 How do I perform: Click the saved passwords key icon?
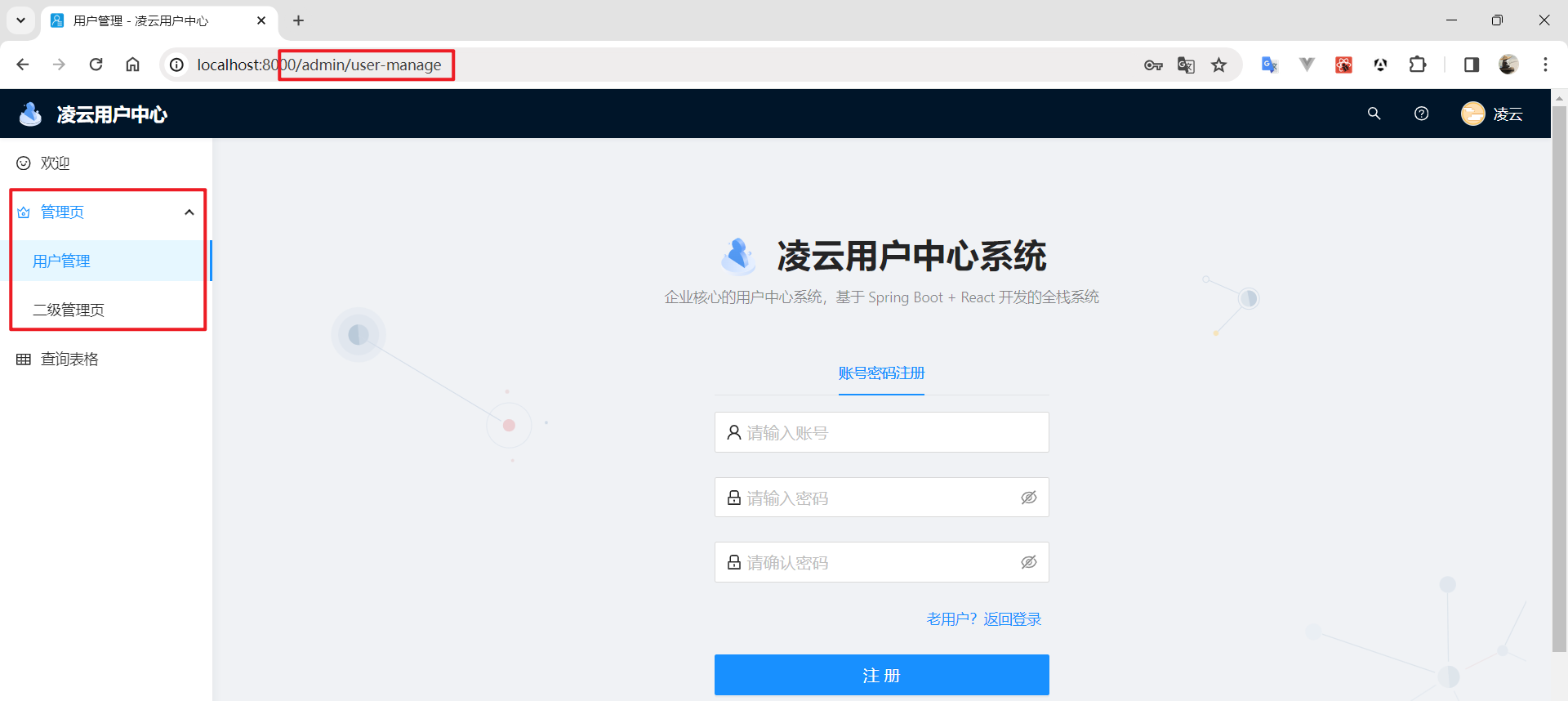1152,65
